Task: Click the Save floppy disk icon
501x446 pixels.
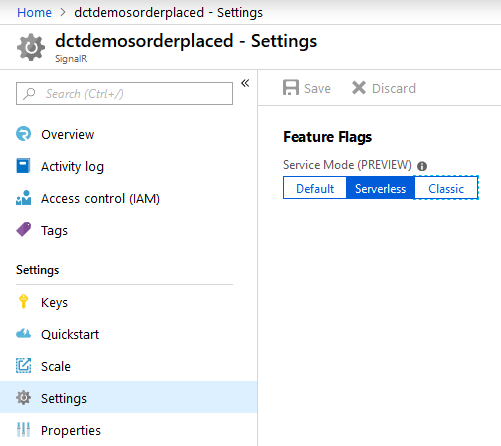Action: pos(291,88)
